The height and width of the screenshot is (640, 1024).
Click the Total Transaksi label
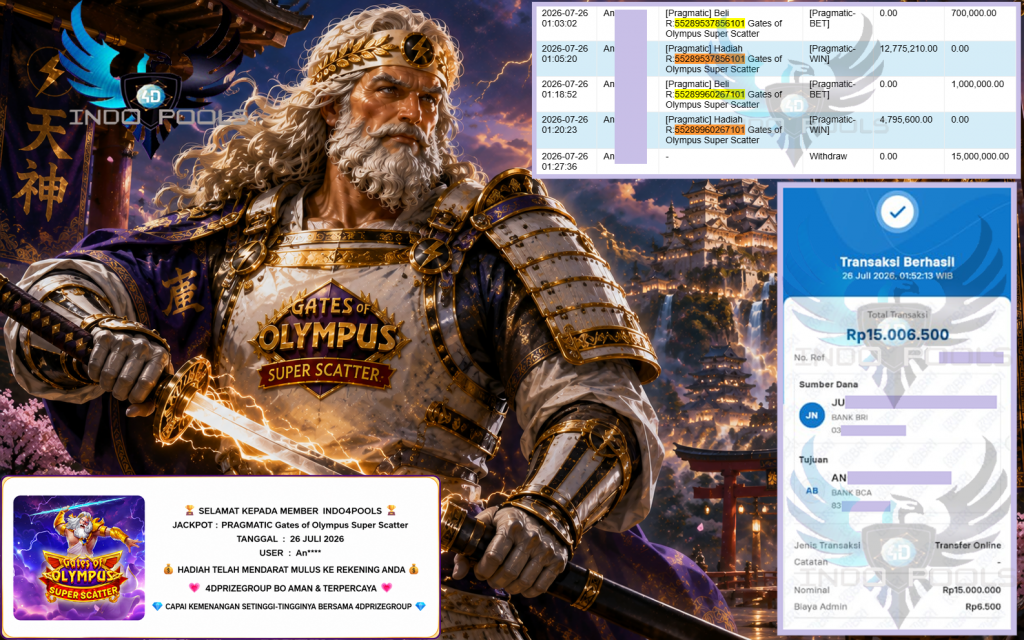[897, 315]
